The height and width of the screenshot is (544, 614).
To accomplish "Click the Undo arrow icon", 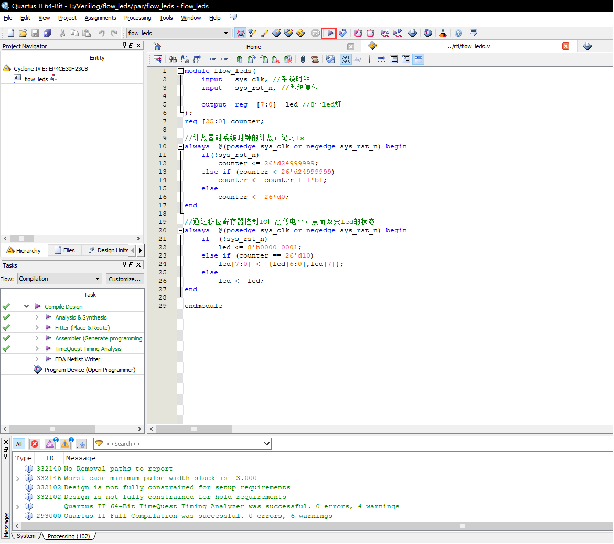I will 101,33.
